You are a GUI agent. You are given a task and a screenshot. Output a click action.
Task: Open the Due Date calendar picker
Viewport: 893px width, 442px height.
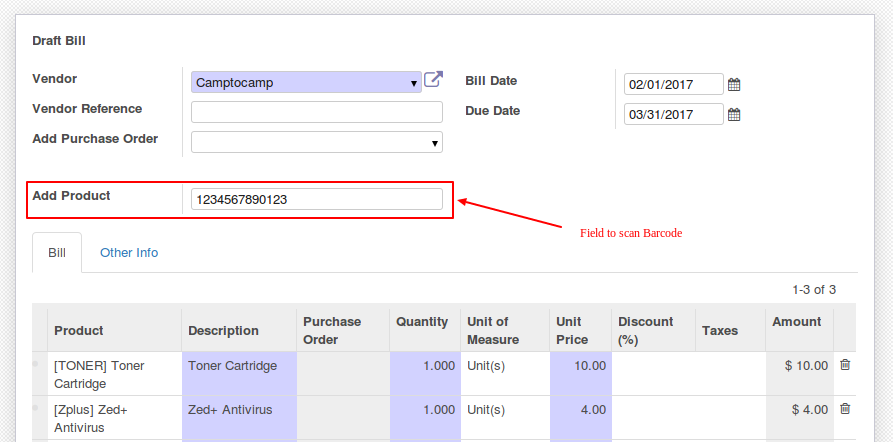point(734,114)
